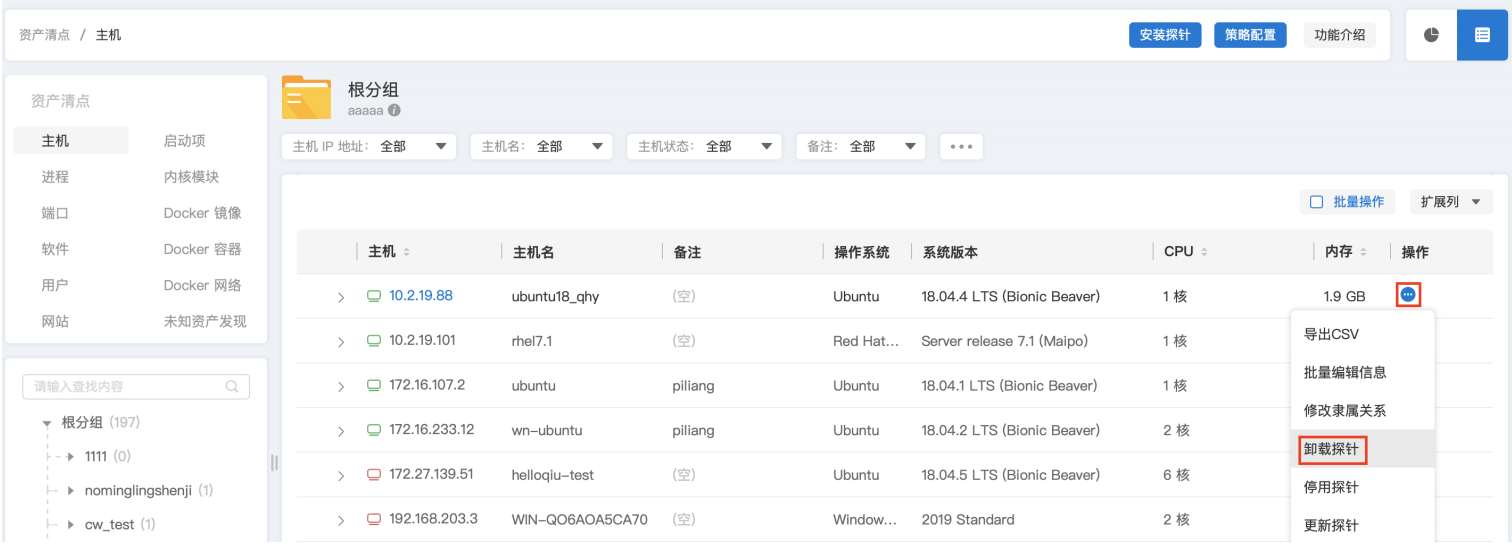The image size is (1512, 554).
Task: Sort by the CPU column arrows
Action: pyautogui.click(x=1204, y=252)
